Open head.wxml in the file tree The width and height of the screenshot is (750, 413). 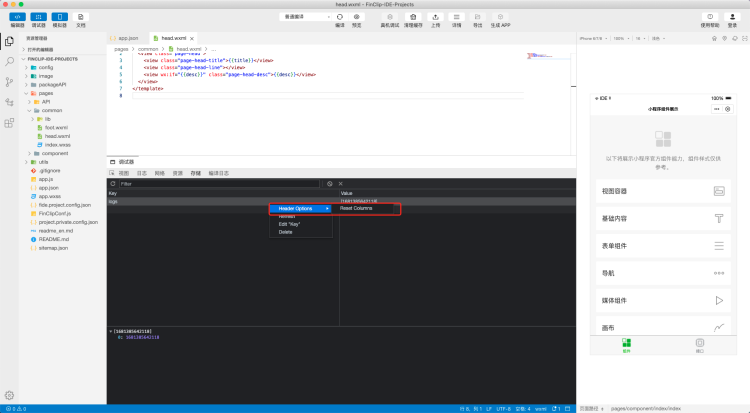tap(56, 136)
